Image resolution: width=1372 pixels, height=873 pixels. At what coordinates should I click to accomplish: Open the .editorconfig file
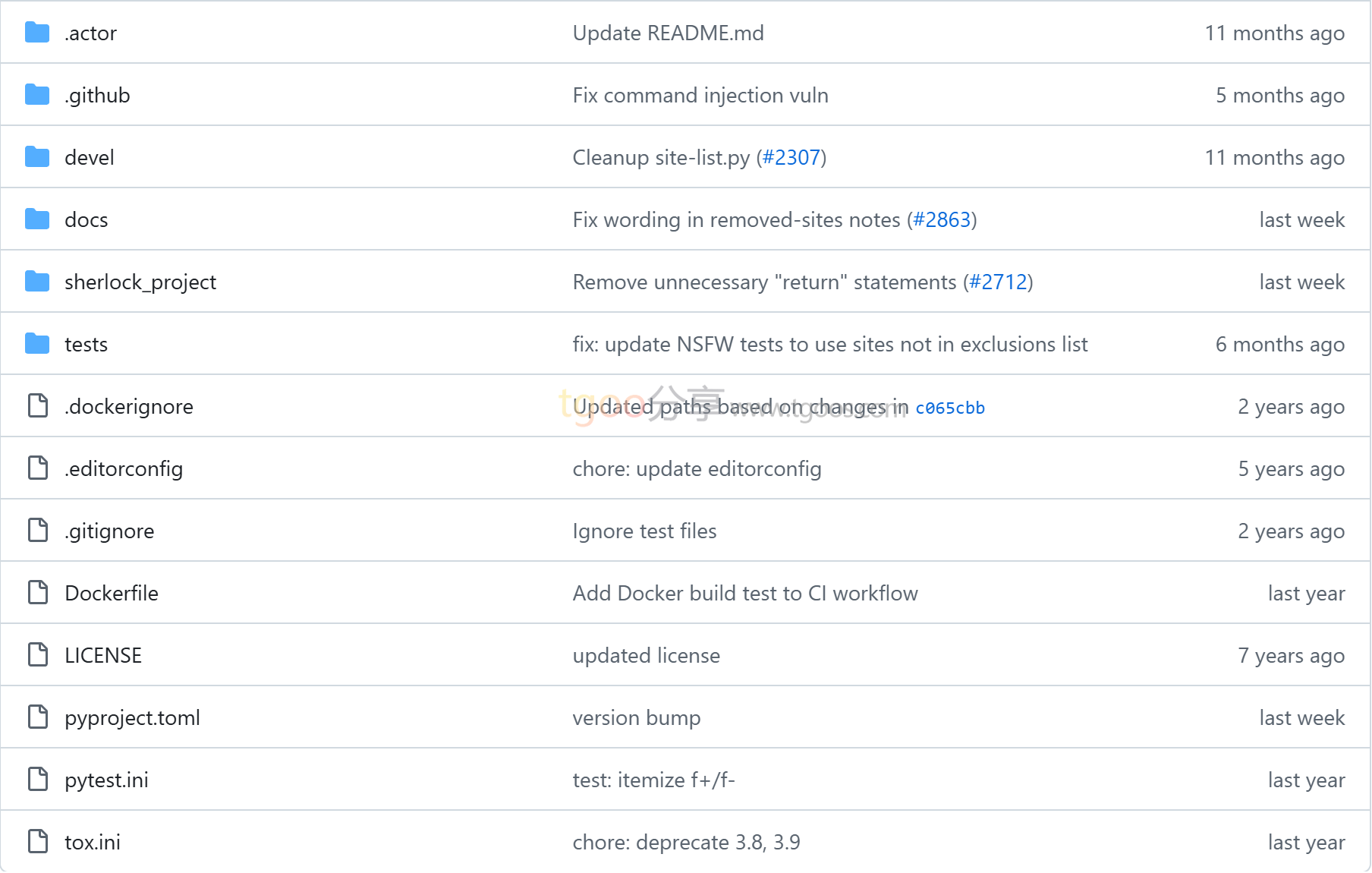point(124,469)
